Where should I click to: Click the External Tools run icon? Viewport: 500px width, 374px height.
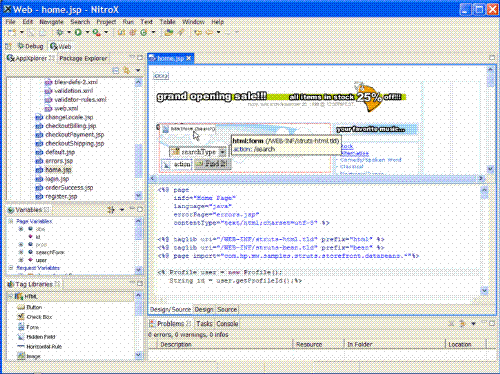96,32
